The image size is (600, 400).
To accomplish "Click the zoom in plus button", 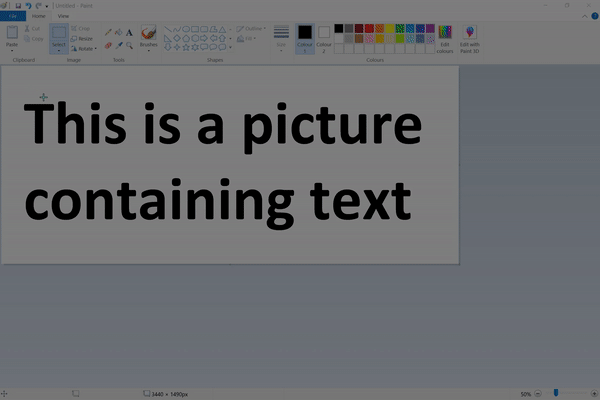I will 594,393.
